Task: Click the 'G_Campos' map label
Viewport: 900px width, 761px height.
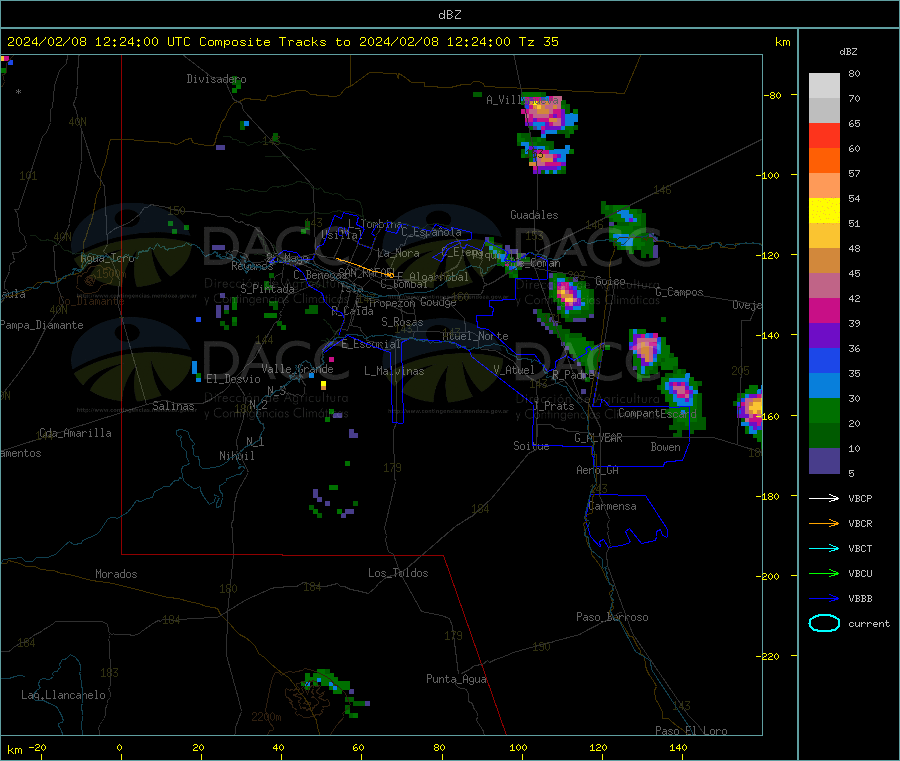Action: pos(679,292)
